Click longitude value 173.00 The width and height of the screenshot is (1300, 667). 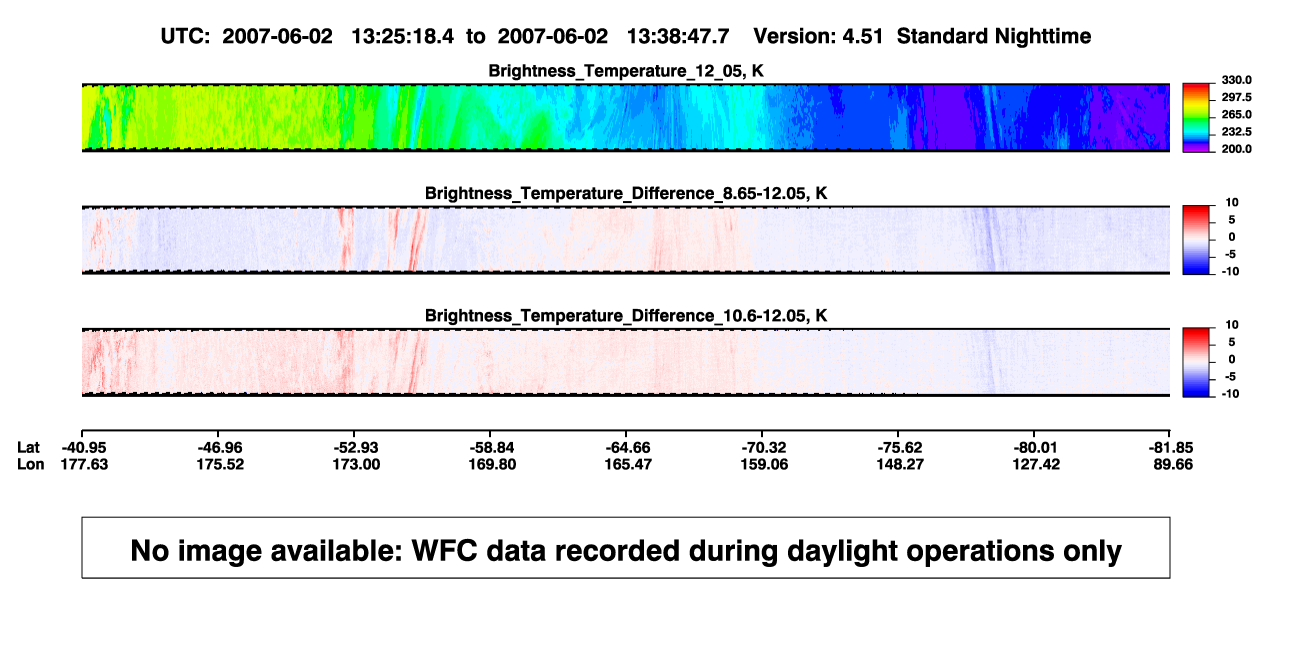pos(354,464)
